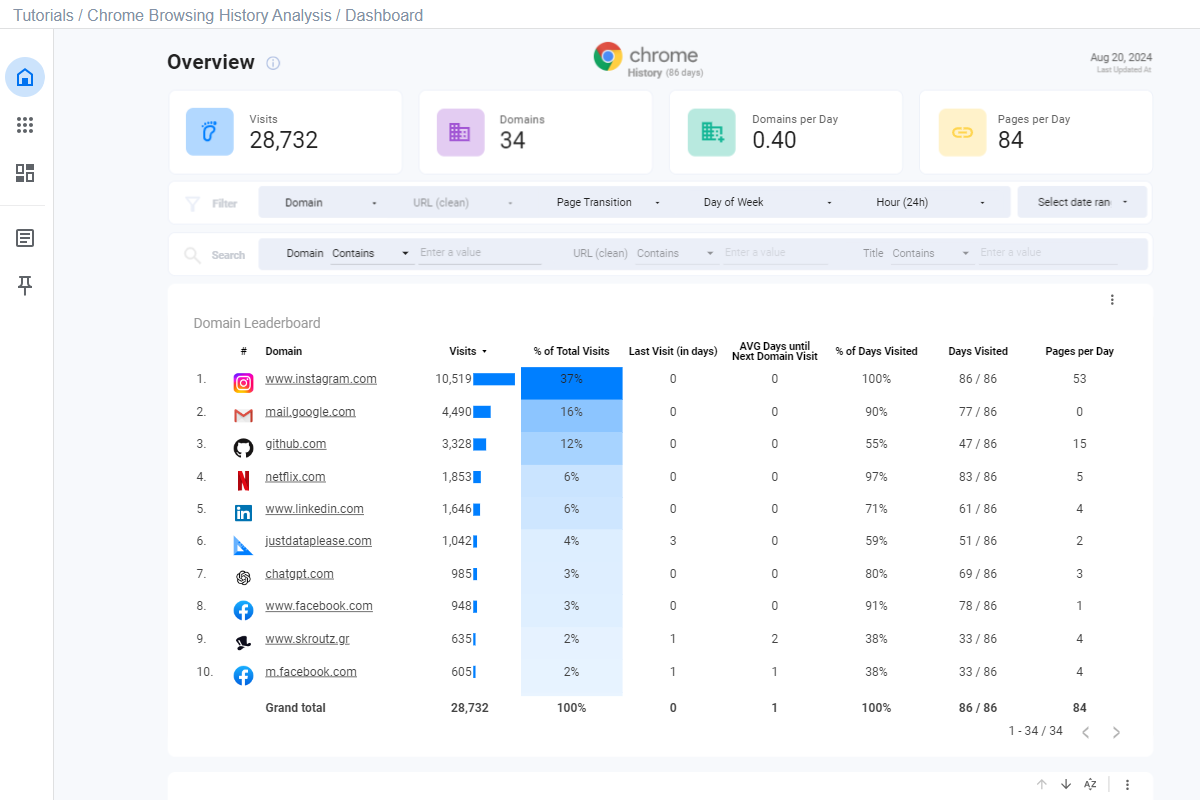This screenshot has height=800, width=1200.
Task: Click the next page arrow in pagination
Action: click(x=1116, y=732)
